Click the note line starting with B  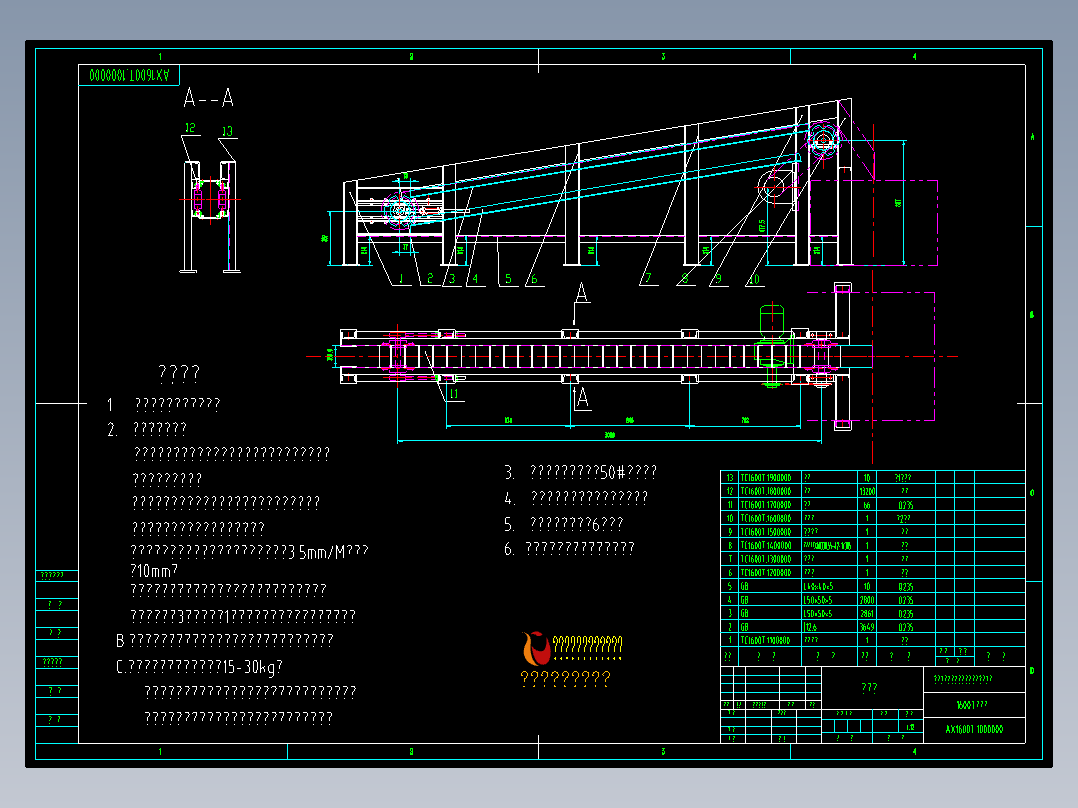point(225,640)
